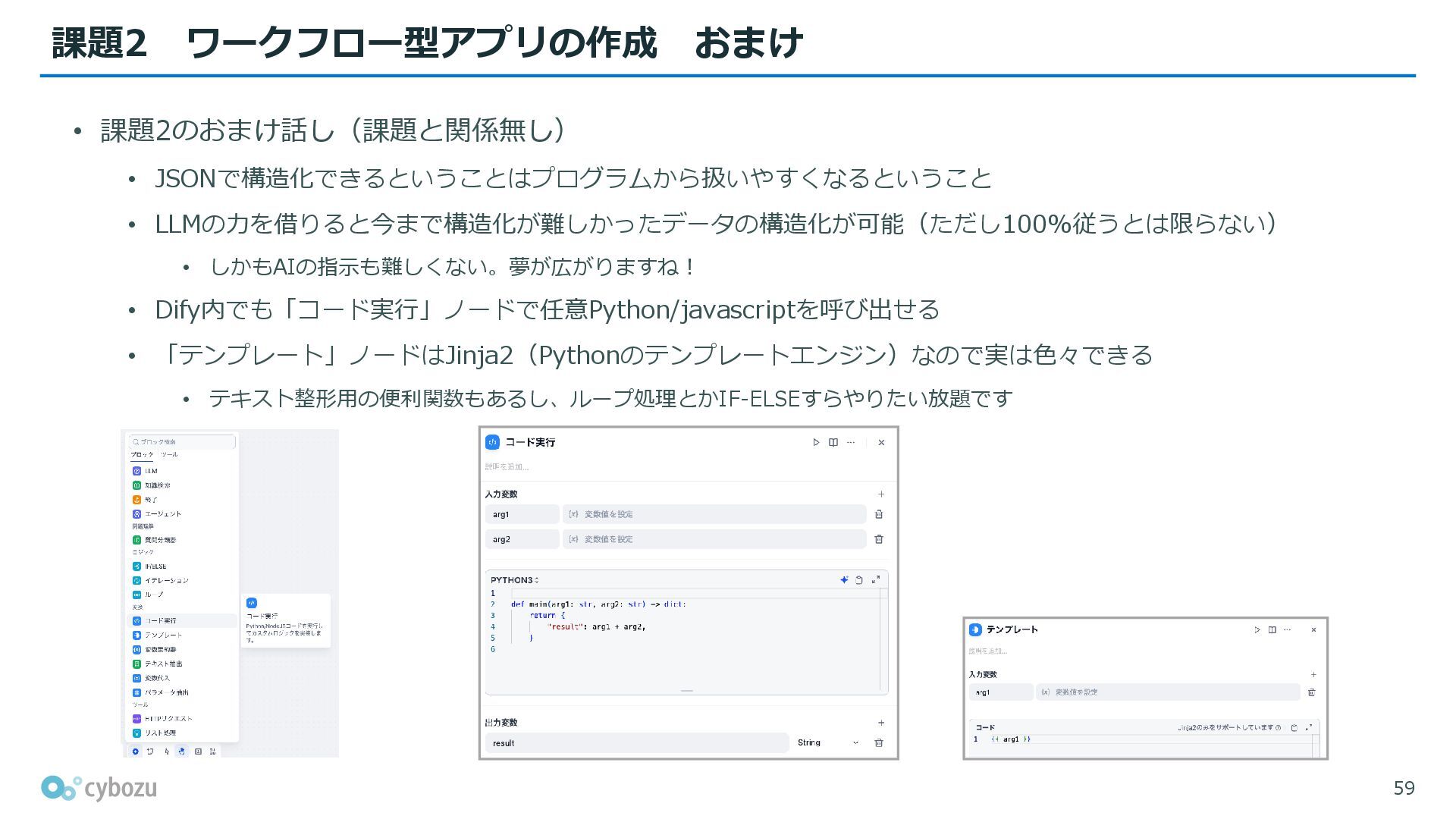Expand the Python code editor to fullscreen
Image resolution: width=1456 pixels, height=819 pixels.
pos(876,580)
